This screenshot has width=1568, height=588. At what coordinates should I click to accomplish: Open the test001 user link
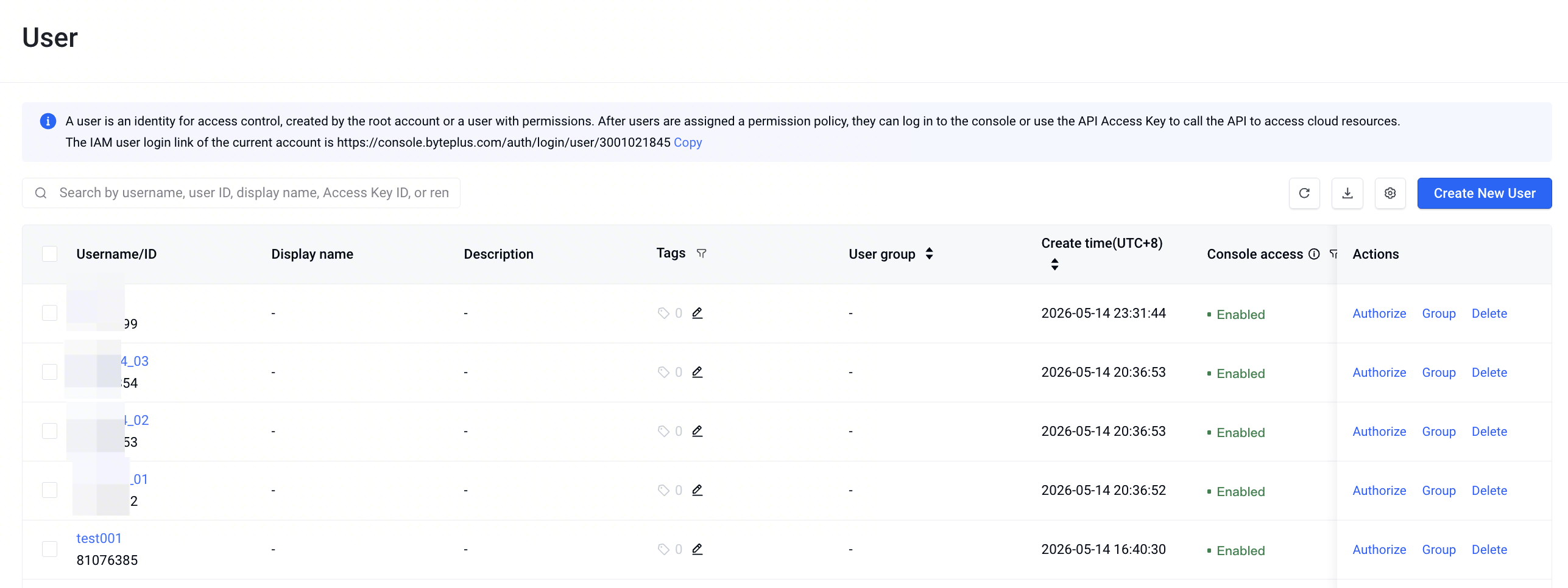pos(99,538)
